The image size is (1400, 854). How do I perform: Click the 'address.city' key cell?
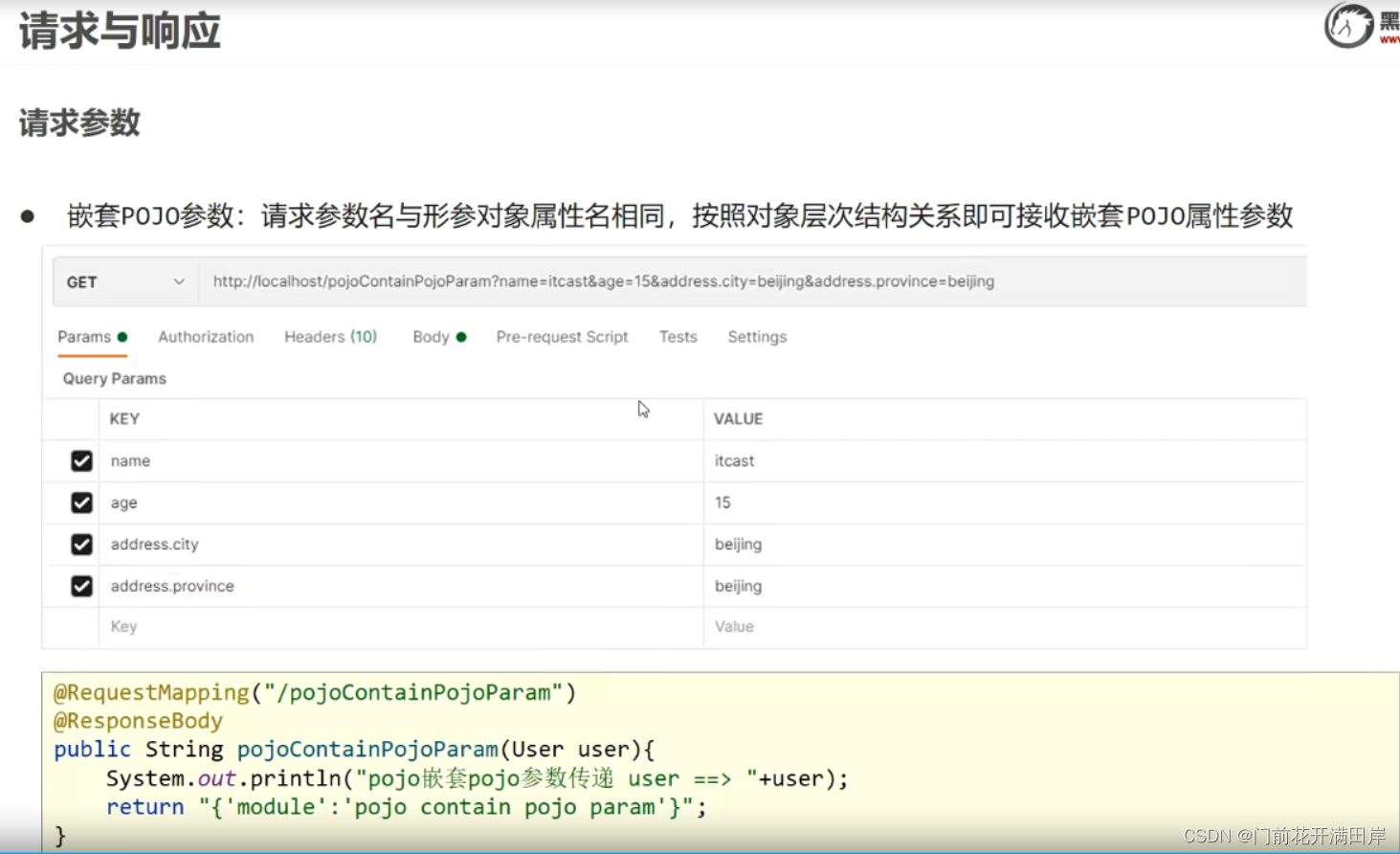pyautogui.click(x=401, y=544)
